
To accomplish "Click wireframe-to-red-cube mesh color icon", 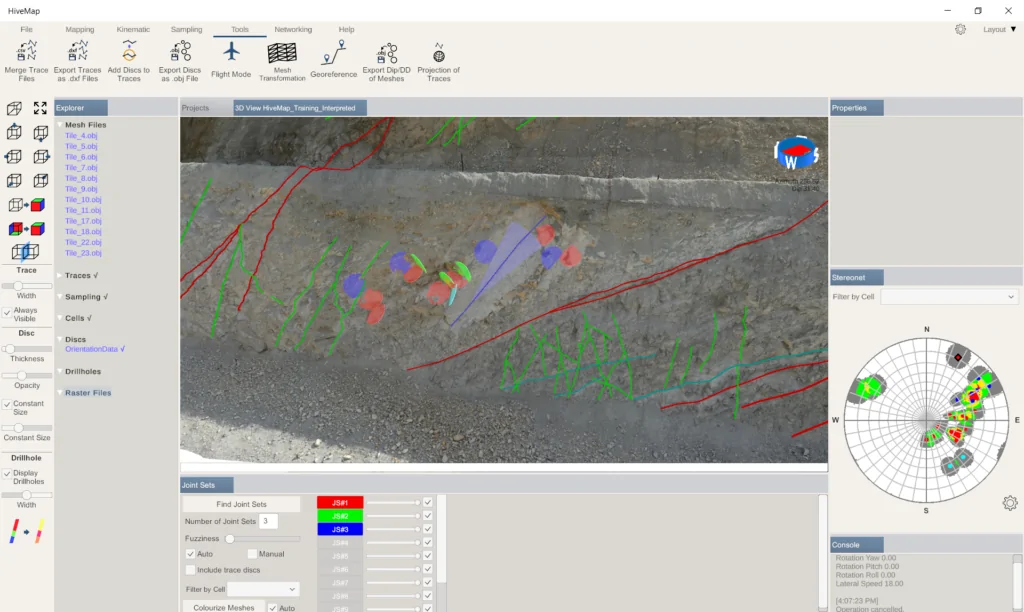I will (27, 205).
